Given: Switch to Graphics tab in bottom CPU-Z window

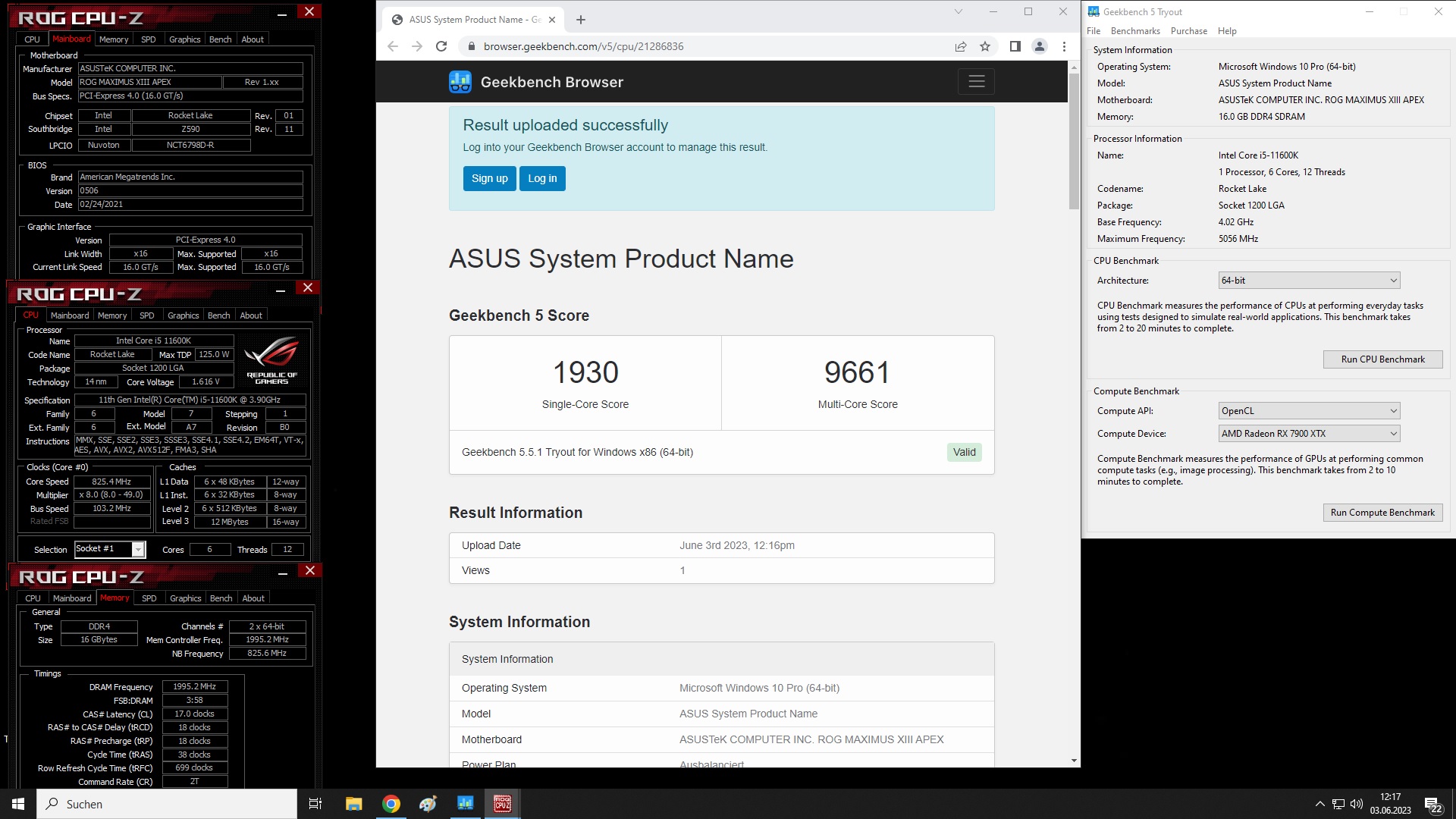Looking at the screenshot, I should pyautogui.click(x=186, y=598).
